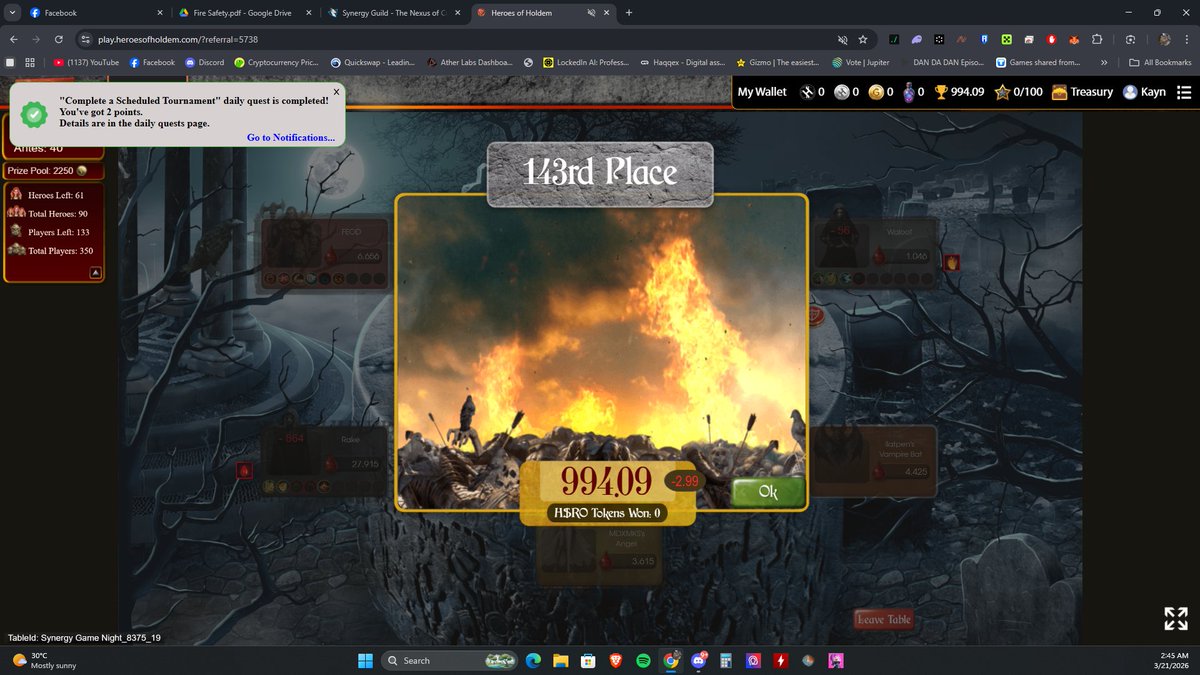This screenshot has height=675, width=1200.
Task: Toggle site sound muted icon in address bar
Action: [x=841, y=39]
